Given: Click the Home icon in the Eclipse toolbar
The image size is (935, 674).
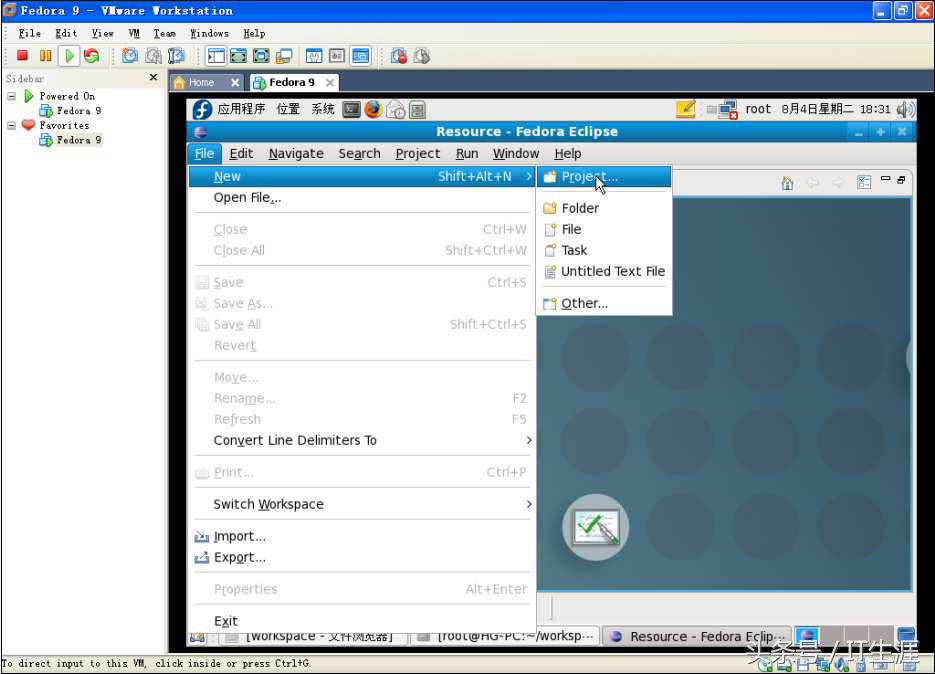Looking at the screenshot, I should tap(787, 182).
